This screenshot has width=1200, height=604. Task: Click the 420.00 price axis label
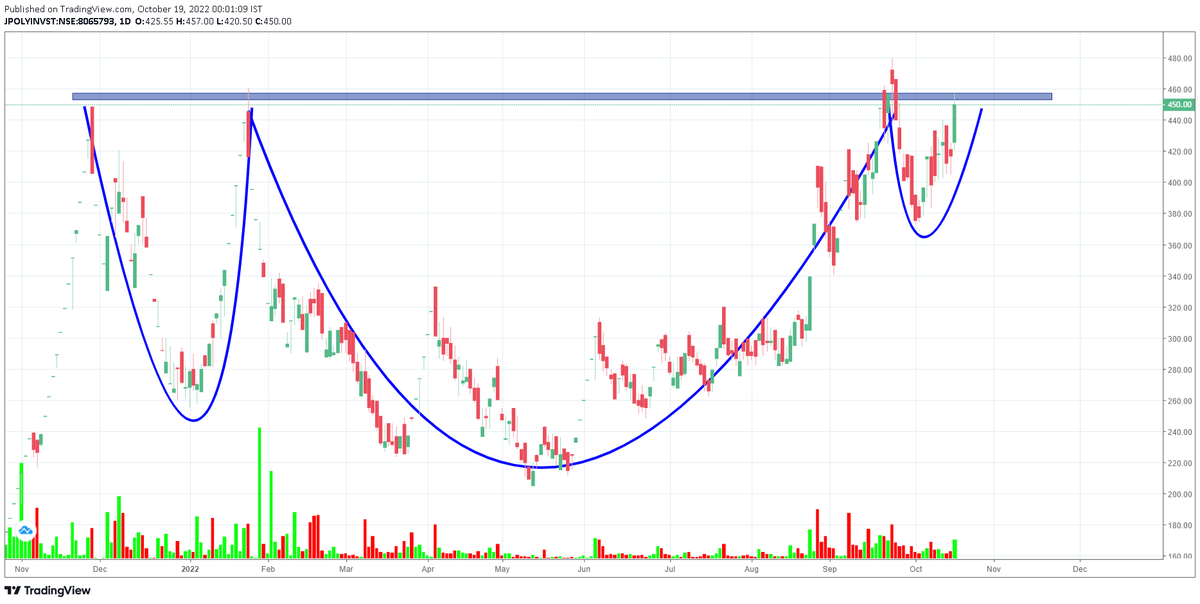[x=1180, y=152]
